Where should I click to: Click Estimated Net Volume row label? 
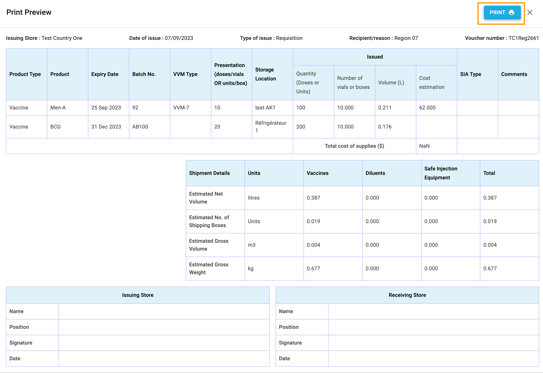click(206, 198)
